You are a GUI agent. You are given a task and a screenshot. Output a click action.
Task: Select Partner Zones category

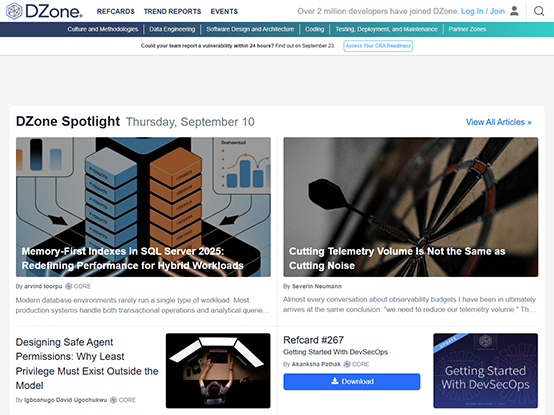[x=467, y=29]
